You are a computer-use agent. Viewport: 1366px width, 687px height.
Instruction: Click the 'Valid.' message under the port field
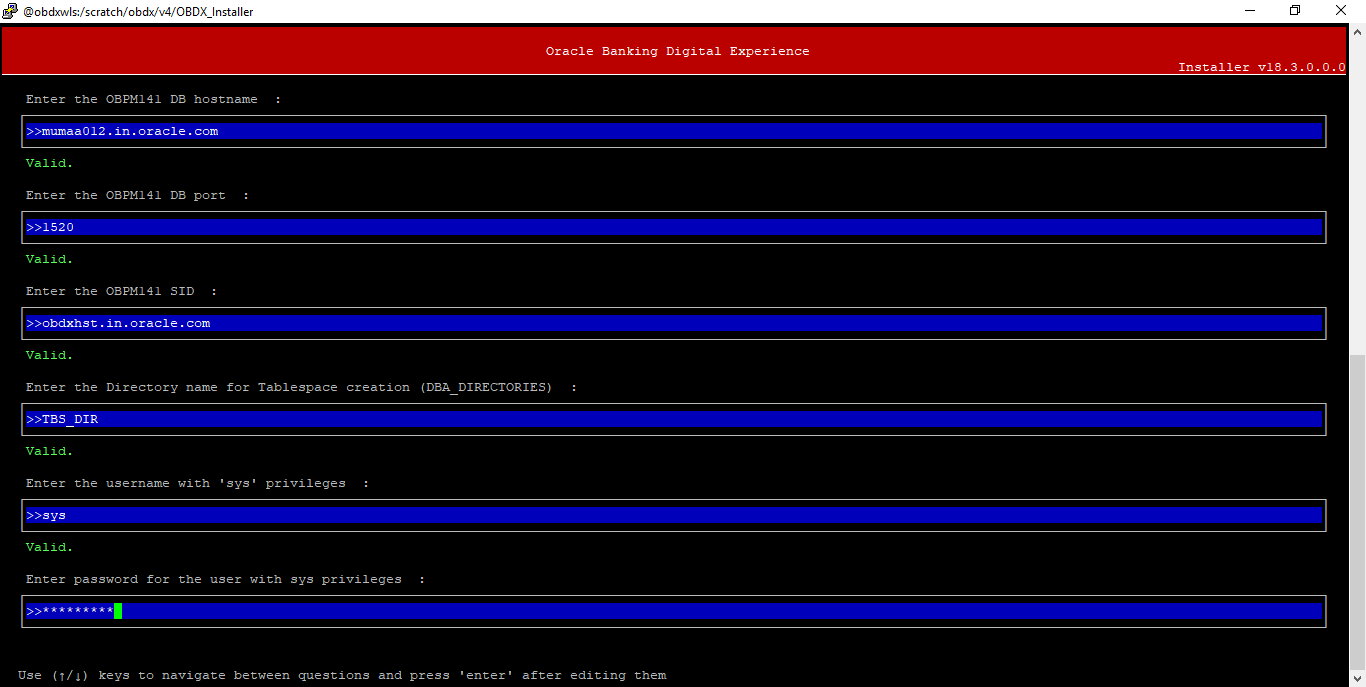[49, 259]
